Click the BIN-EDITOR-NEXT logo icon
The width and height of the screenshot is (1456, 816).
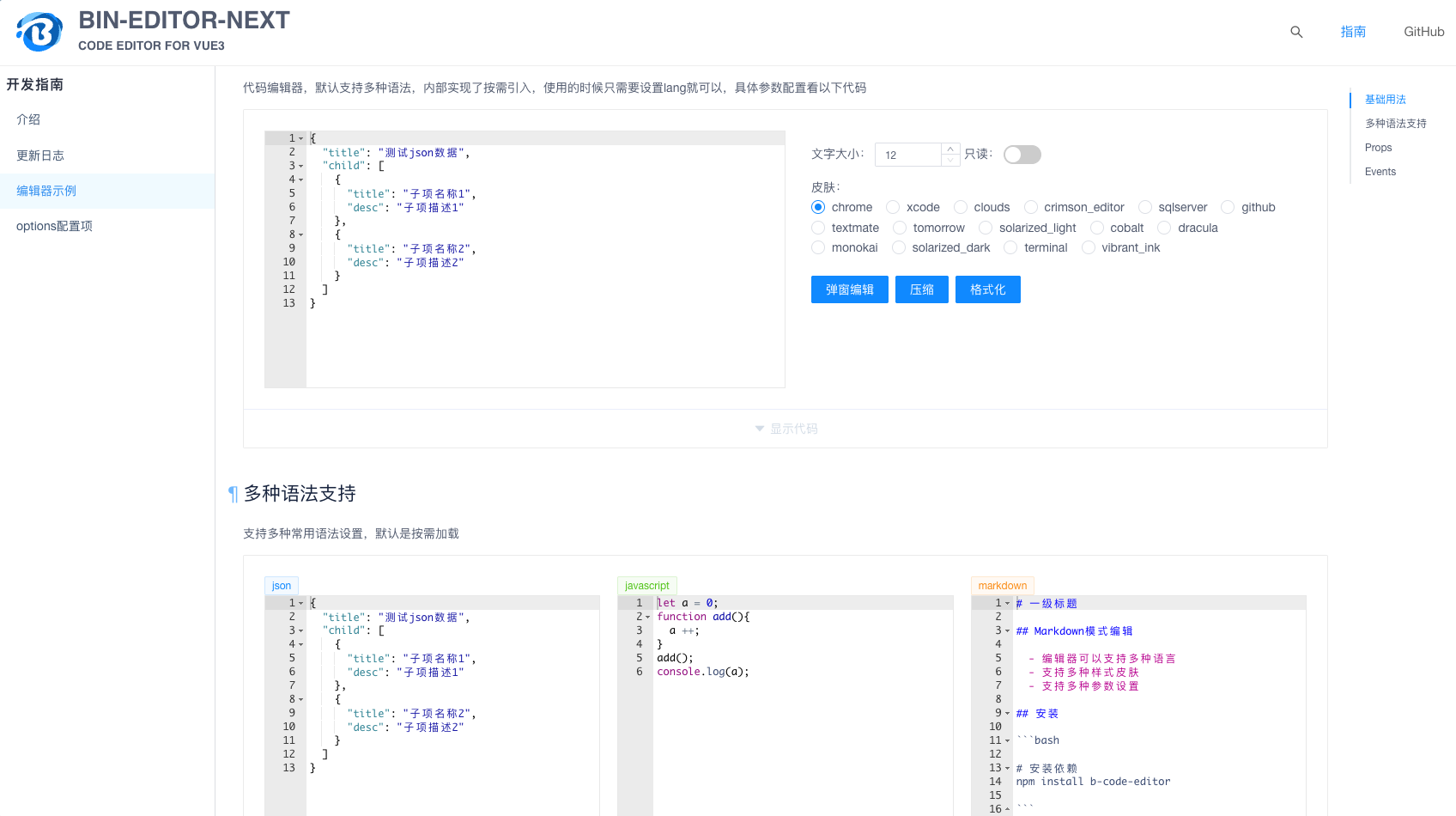click(x=39, y=32)
